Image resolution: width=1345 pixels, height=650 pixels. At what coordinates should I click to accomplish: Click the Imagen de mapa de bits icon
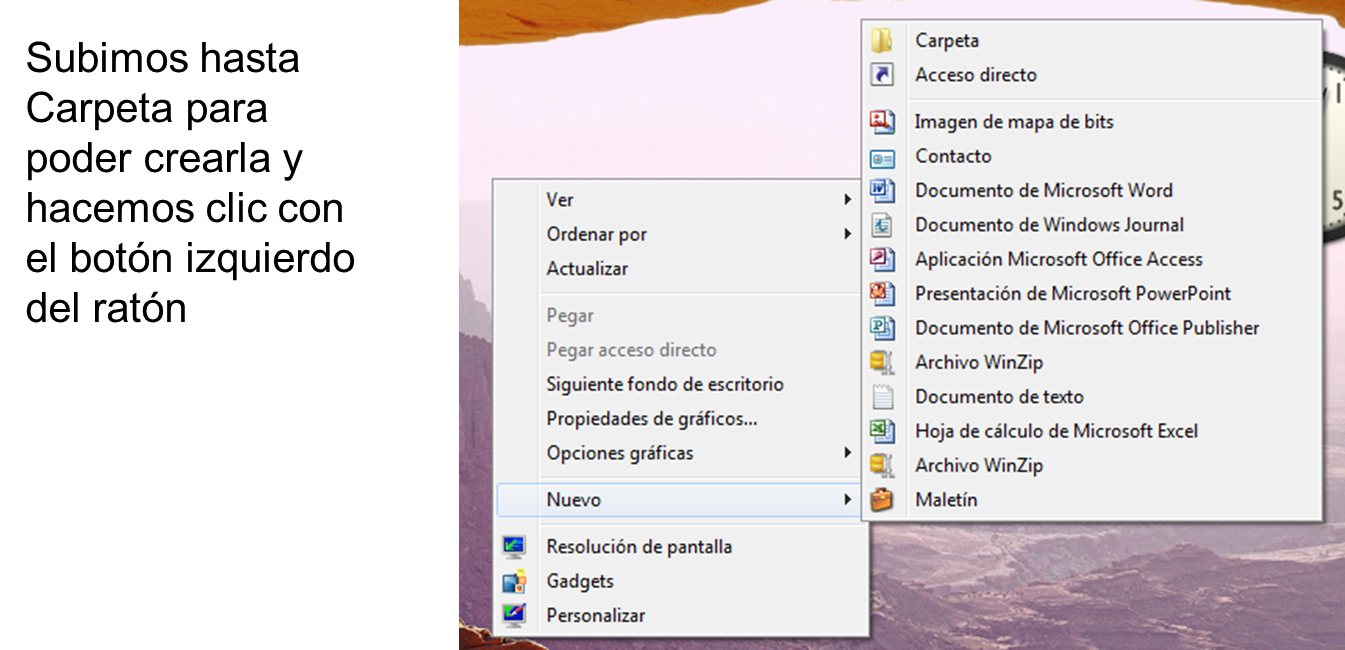pyautogui.click(x=884, y=121)
